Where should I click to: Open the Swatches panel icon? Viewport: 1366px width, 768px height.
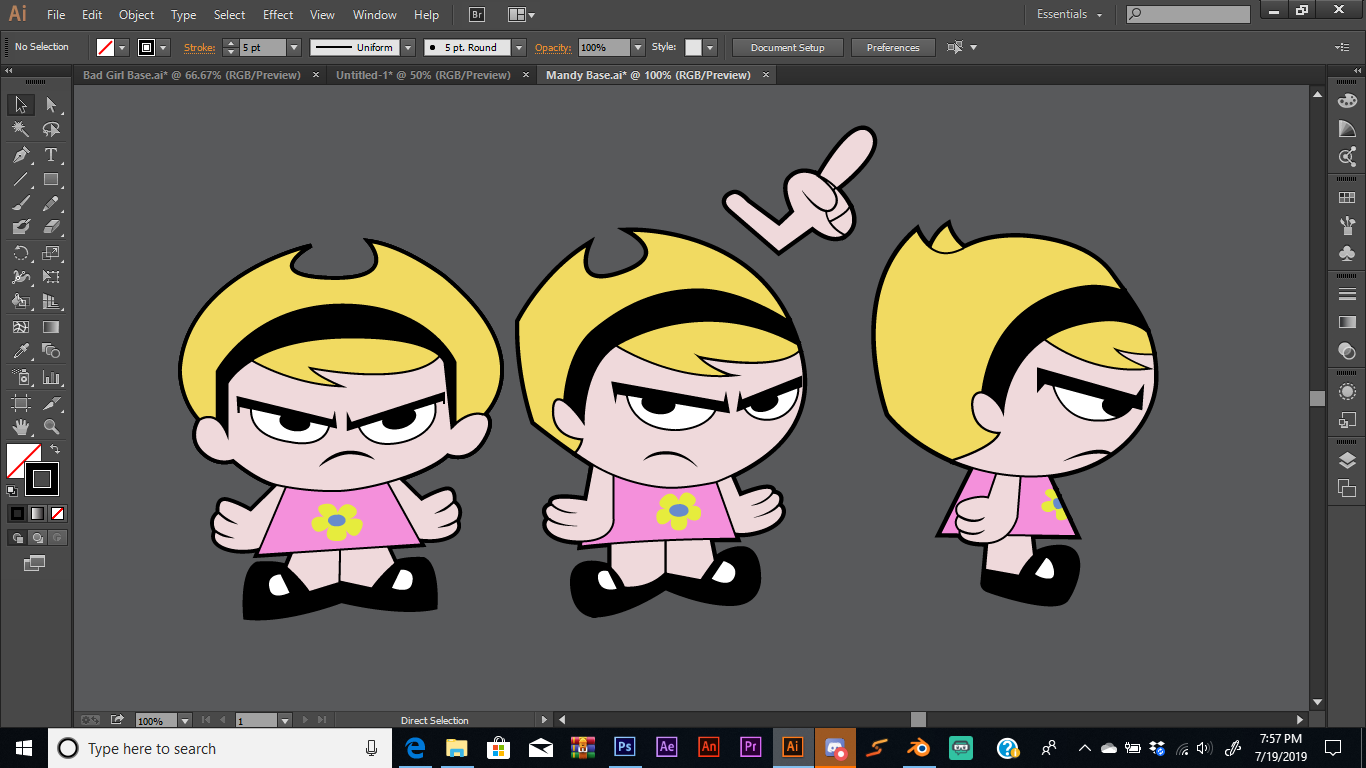pyautogui.click(x=1347, y=198)
